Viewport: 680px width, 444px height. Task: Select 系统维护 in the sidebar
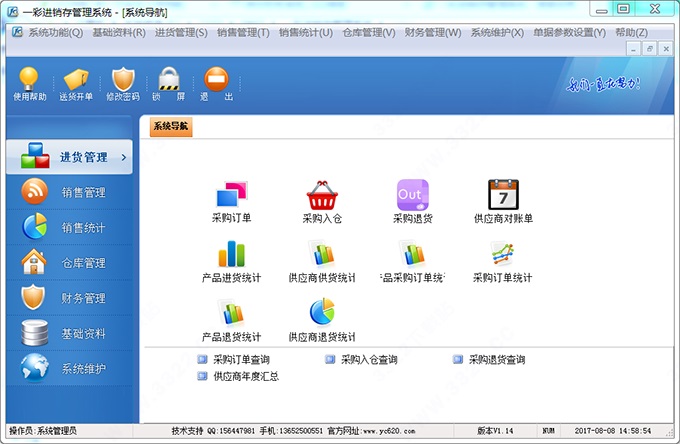(x=69, y=369)
